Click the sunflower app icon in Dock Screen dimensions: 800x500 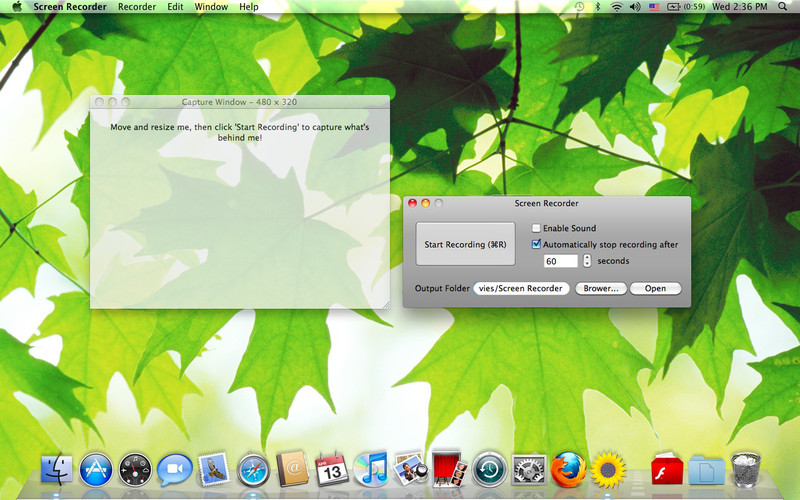[608, 469]
